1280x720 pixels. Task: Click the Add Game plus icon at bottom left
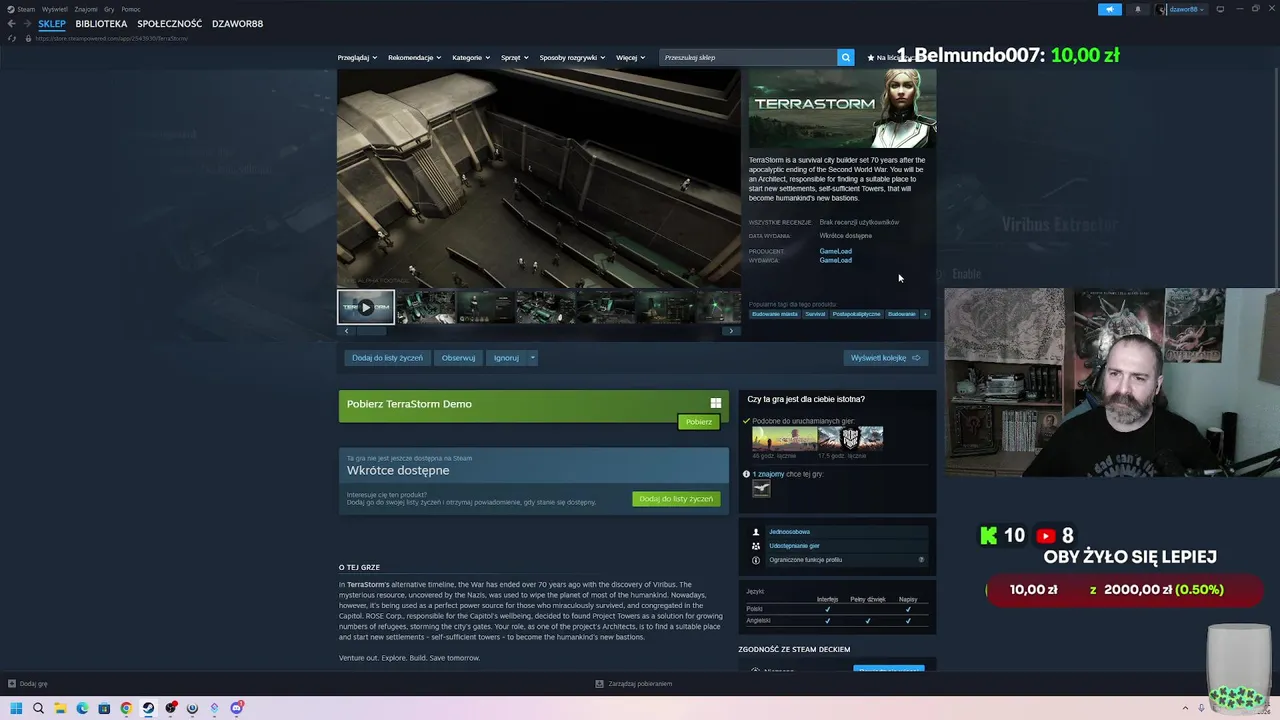[x=12, y=684]
